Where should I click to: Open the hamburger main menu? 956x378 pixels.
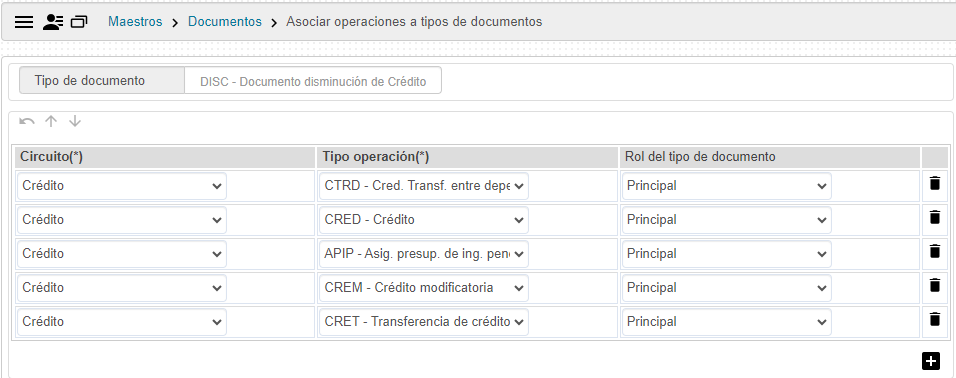[24, 22]
